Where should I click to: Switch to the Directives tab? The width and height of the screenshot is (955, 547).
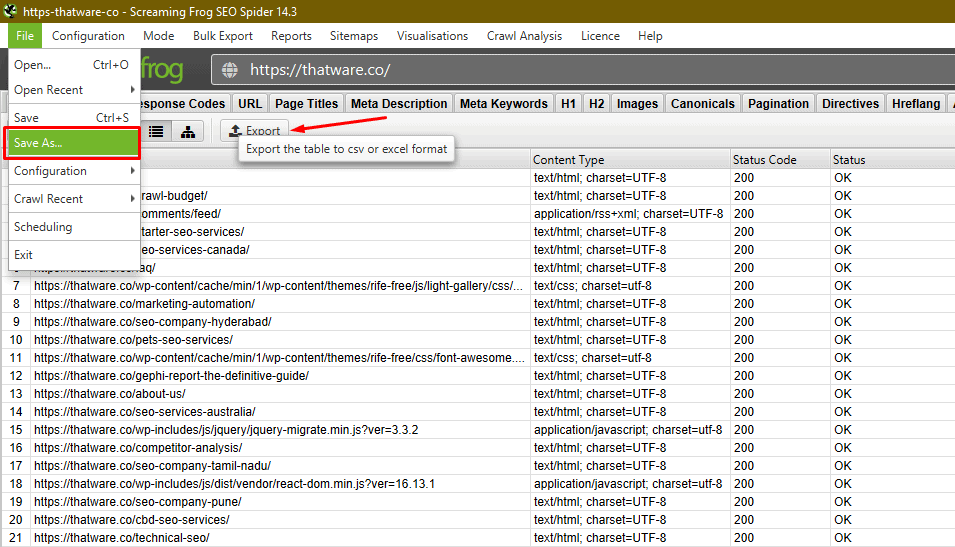pyautogui.click(x=850, y=104)
